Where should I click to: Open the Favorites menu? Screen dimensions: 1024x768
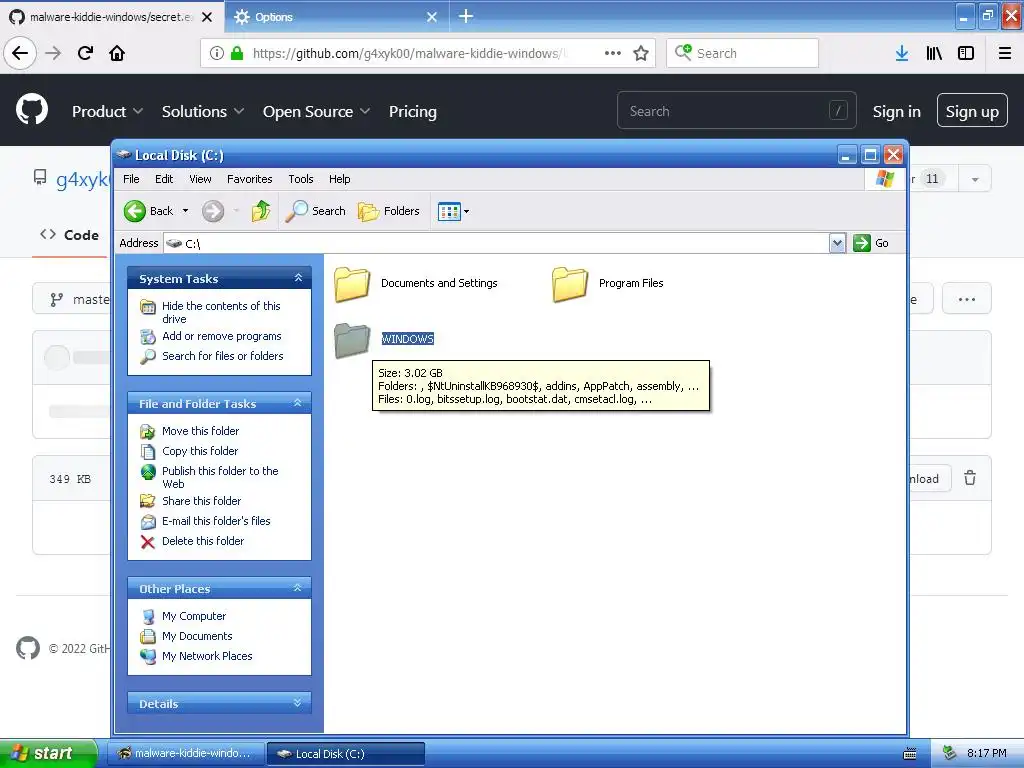[249, 179]
